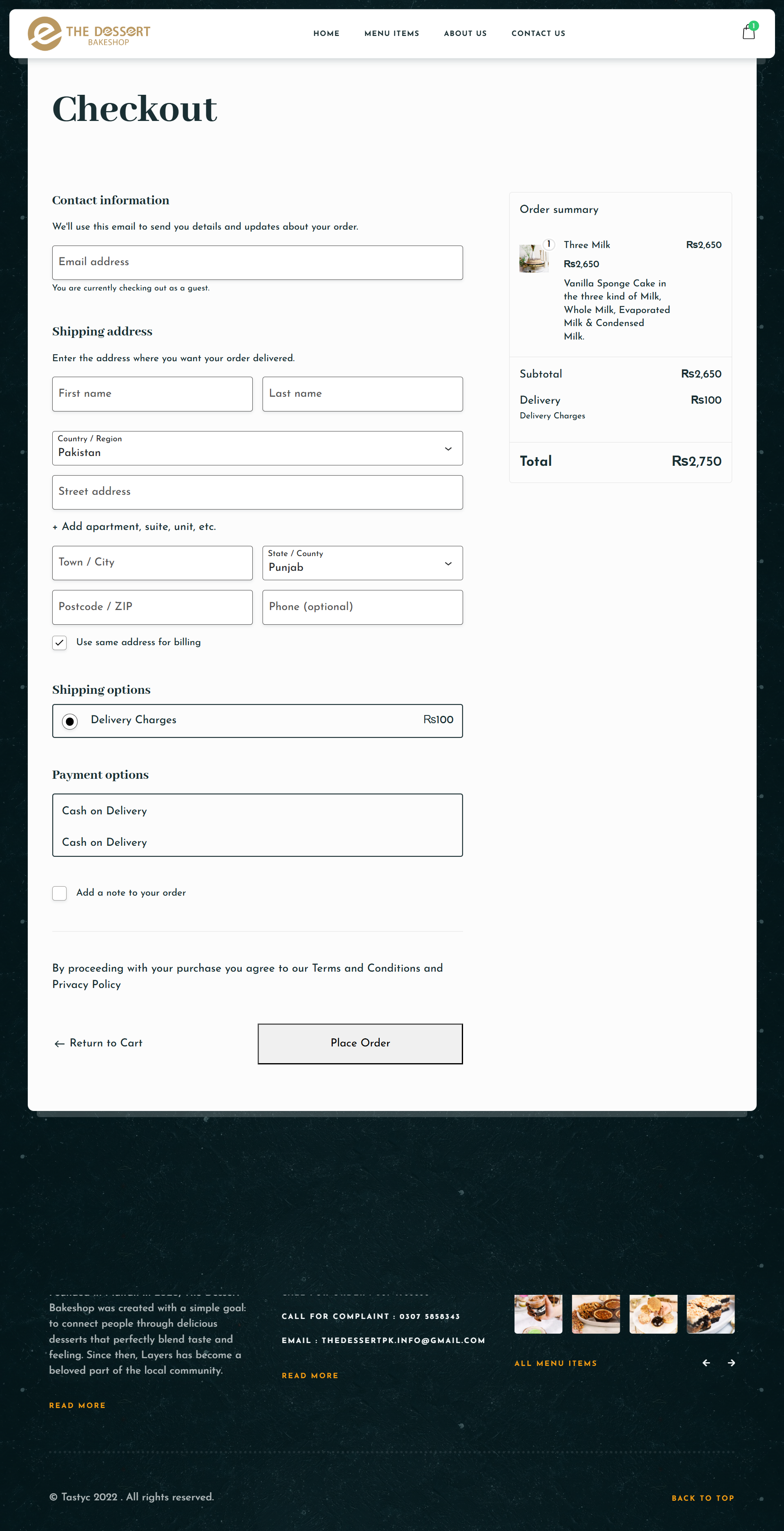This screenshot has width=784, height=1531.
Task: Enable Add a note to your order
Action: (x=59, y=893)
